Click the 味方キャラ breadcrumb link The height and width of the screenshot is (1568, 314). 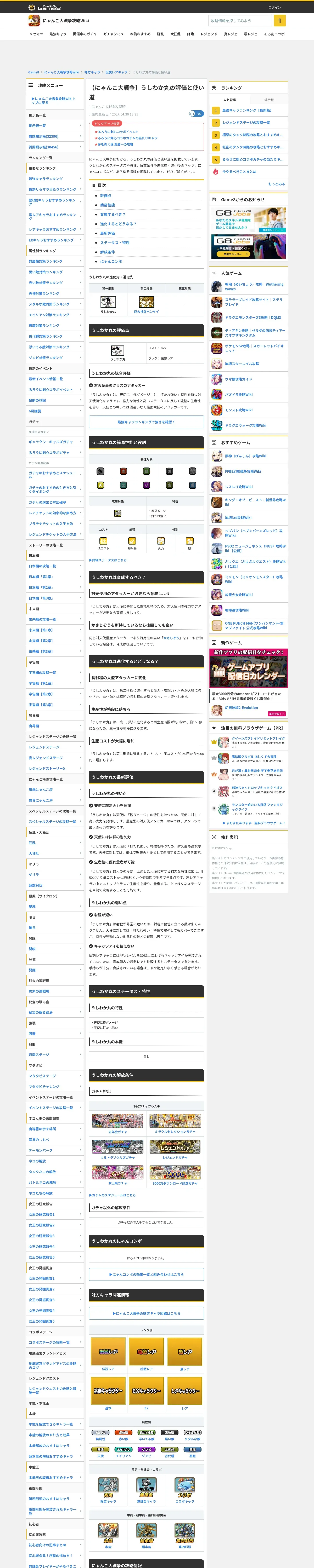tap(92, 72)
